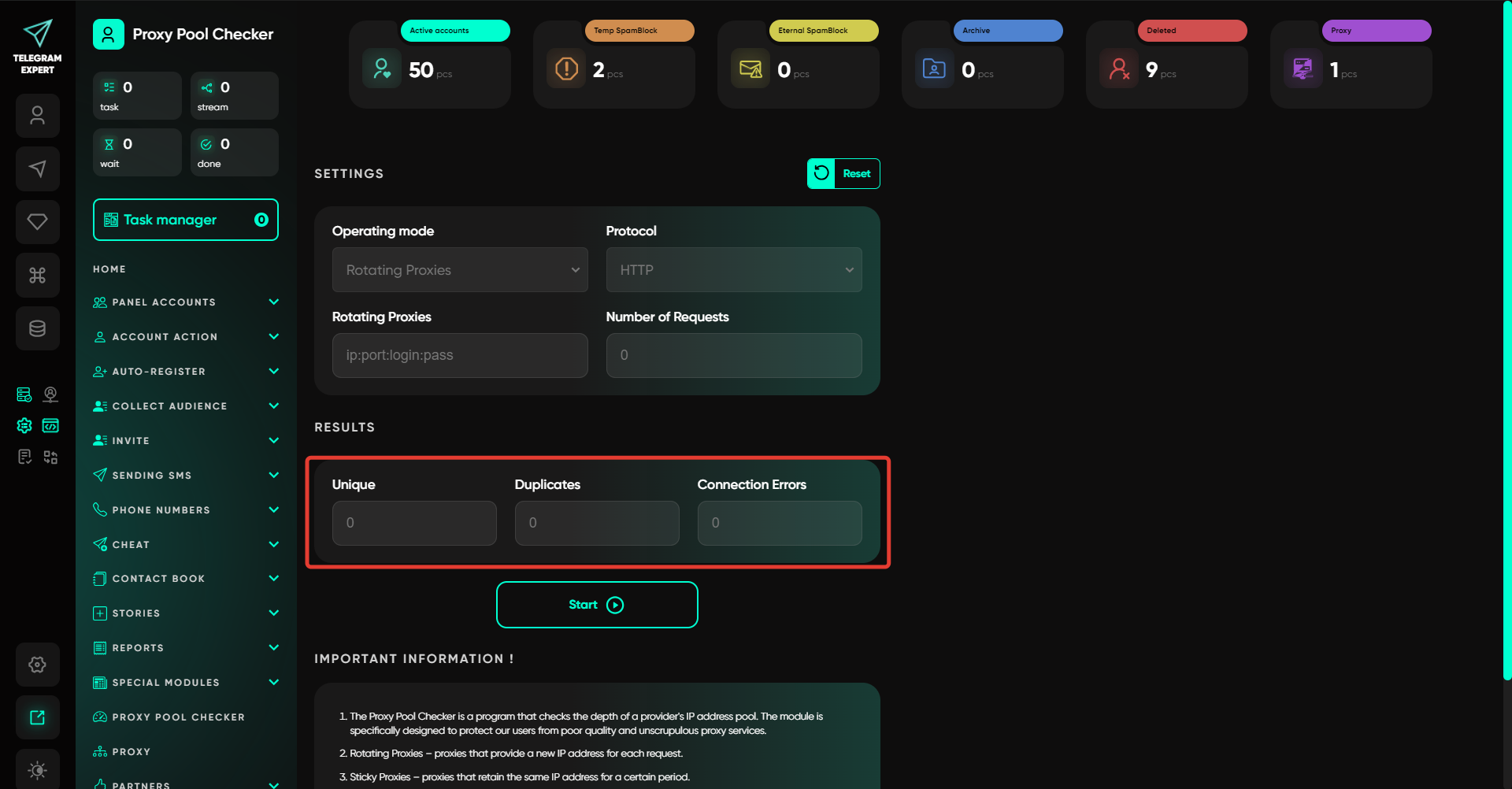Open the database icon in left rail

(37, 328)
